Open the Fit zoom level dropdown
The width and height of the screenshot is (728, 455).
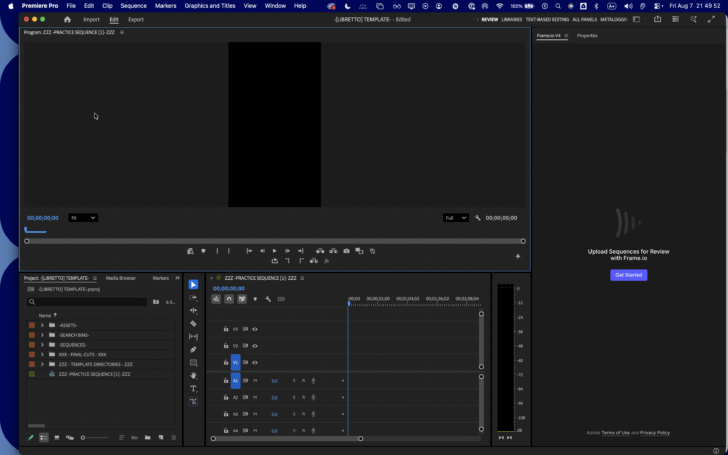point(83,218)
